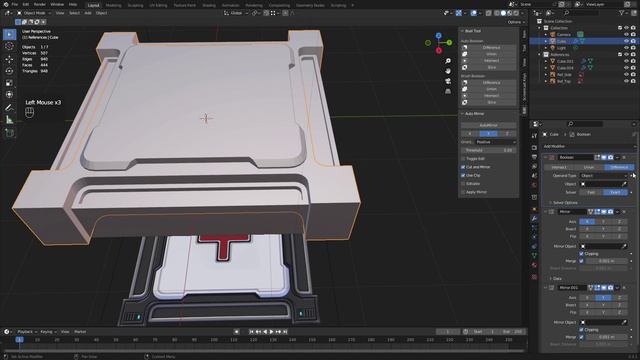The height and width of the screenshot is (360, 640).
Task: Open the File menu
Action: click(x=15, y=4)
